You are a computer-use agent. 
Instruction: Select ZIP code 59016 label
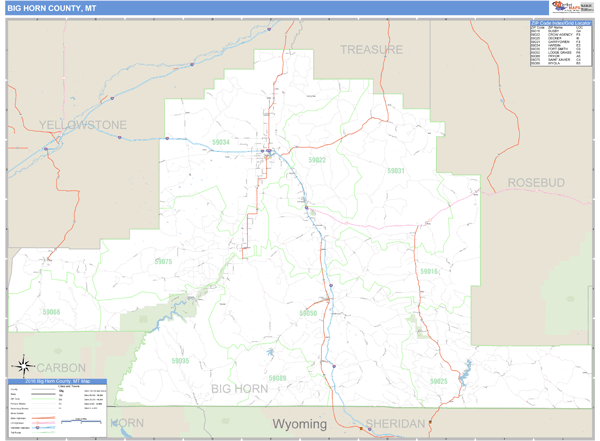pyautogui.click(x=428, y=272)
